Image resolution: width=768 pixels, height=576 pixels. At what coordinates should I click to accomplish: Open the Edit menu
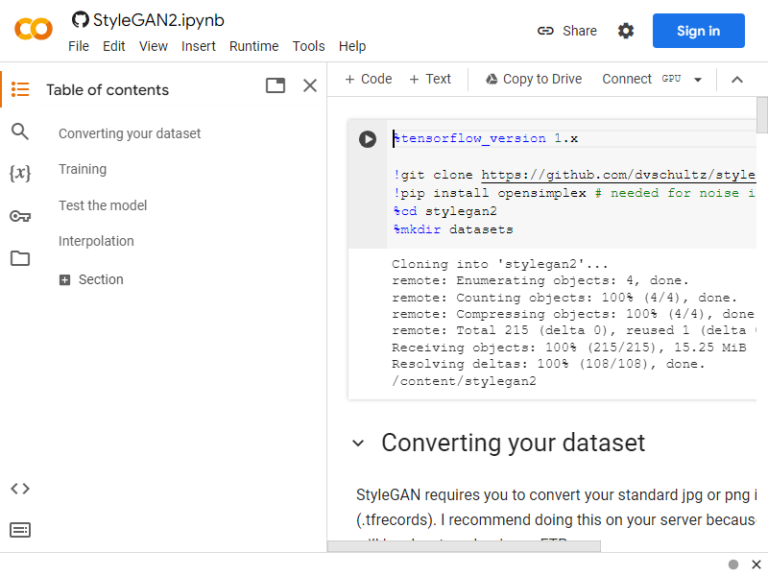114,46
